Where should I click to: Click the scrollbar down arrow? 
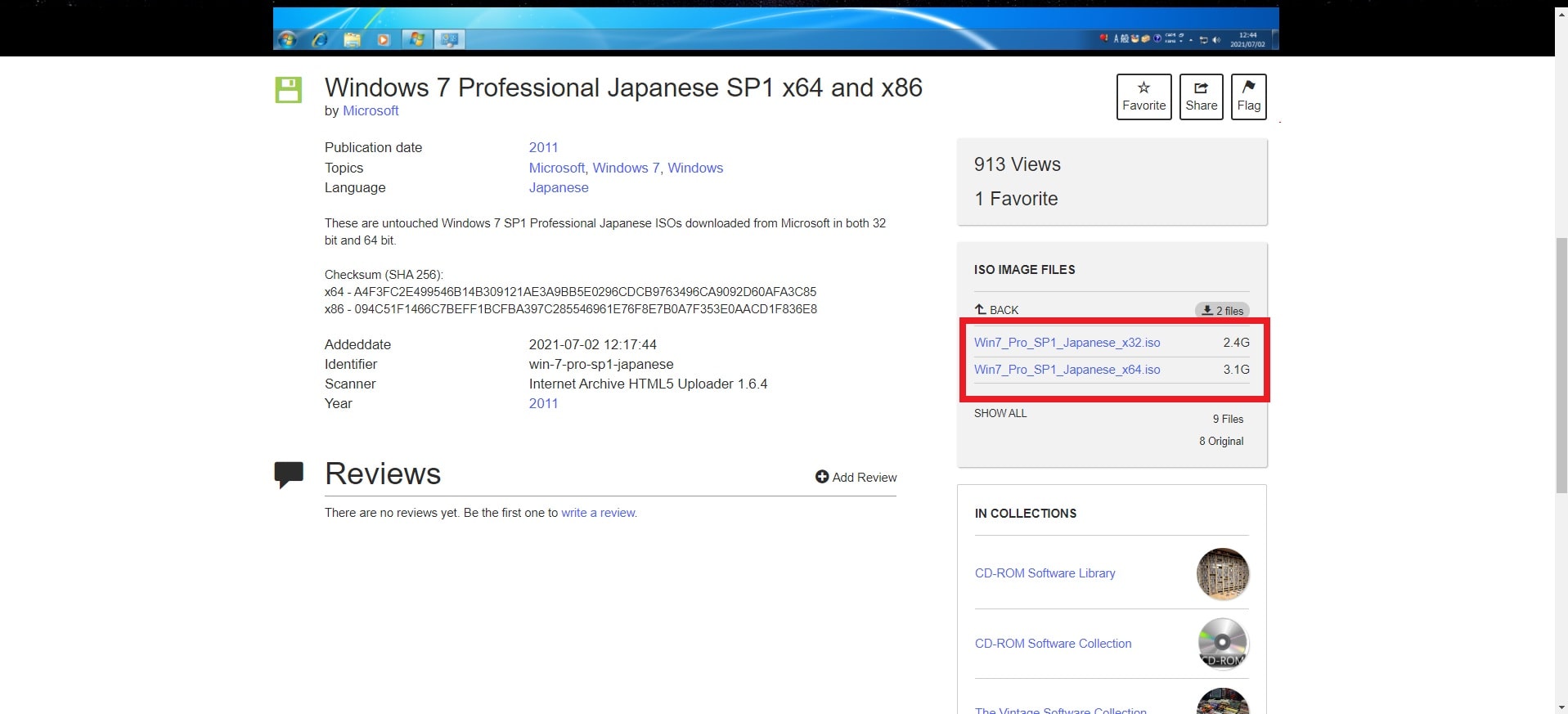click(1561, 707)
